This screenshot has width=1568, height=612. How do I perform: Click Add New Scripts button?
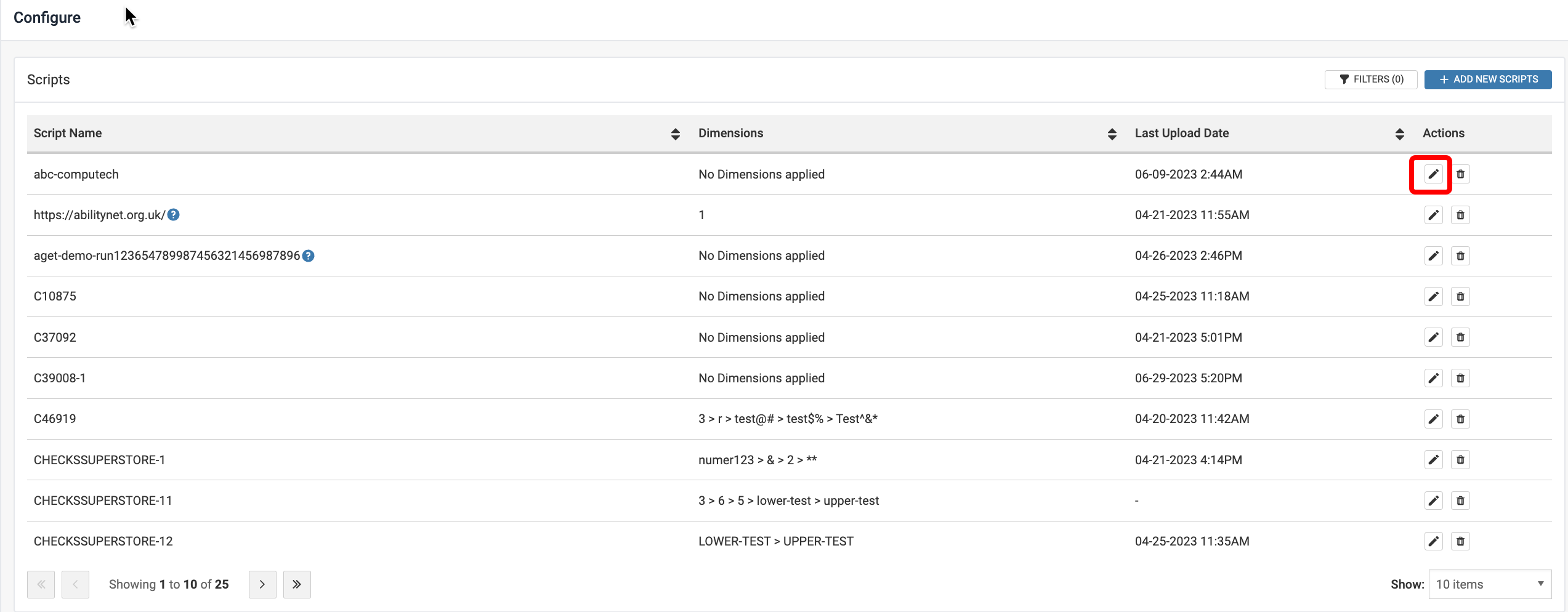tap(1487, 79)
